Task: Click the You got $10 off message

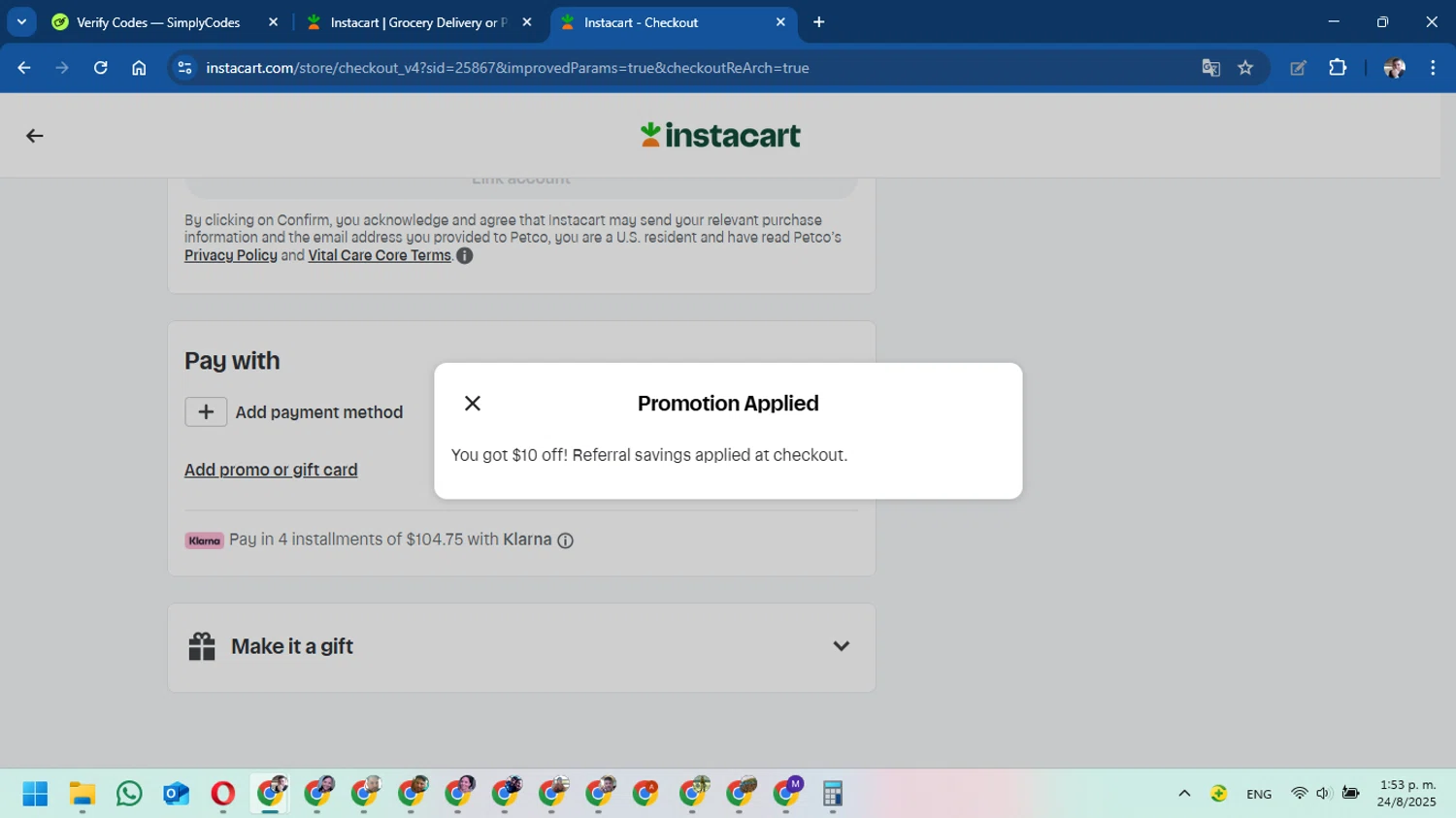Action: (x=649, y=455)
